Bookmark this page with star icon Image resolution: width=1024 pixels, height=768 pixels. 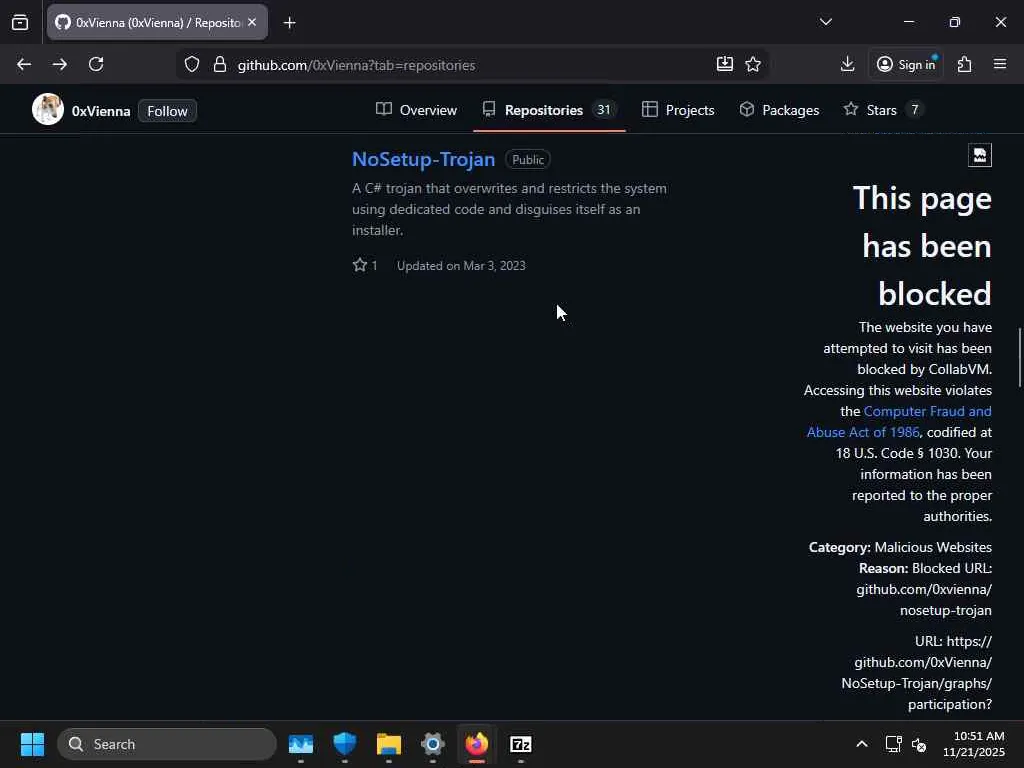click(x=753, y=64)
